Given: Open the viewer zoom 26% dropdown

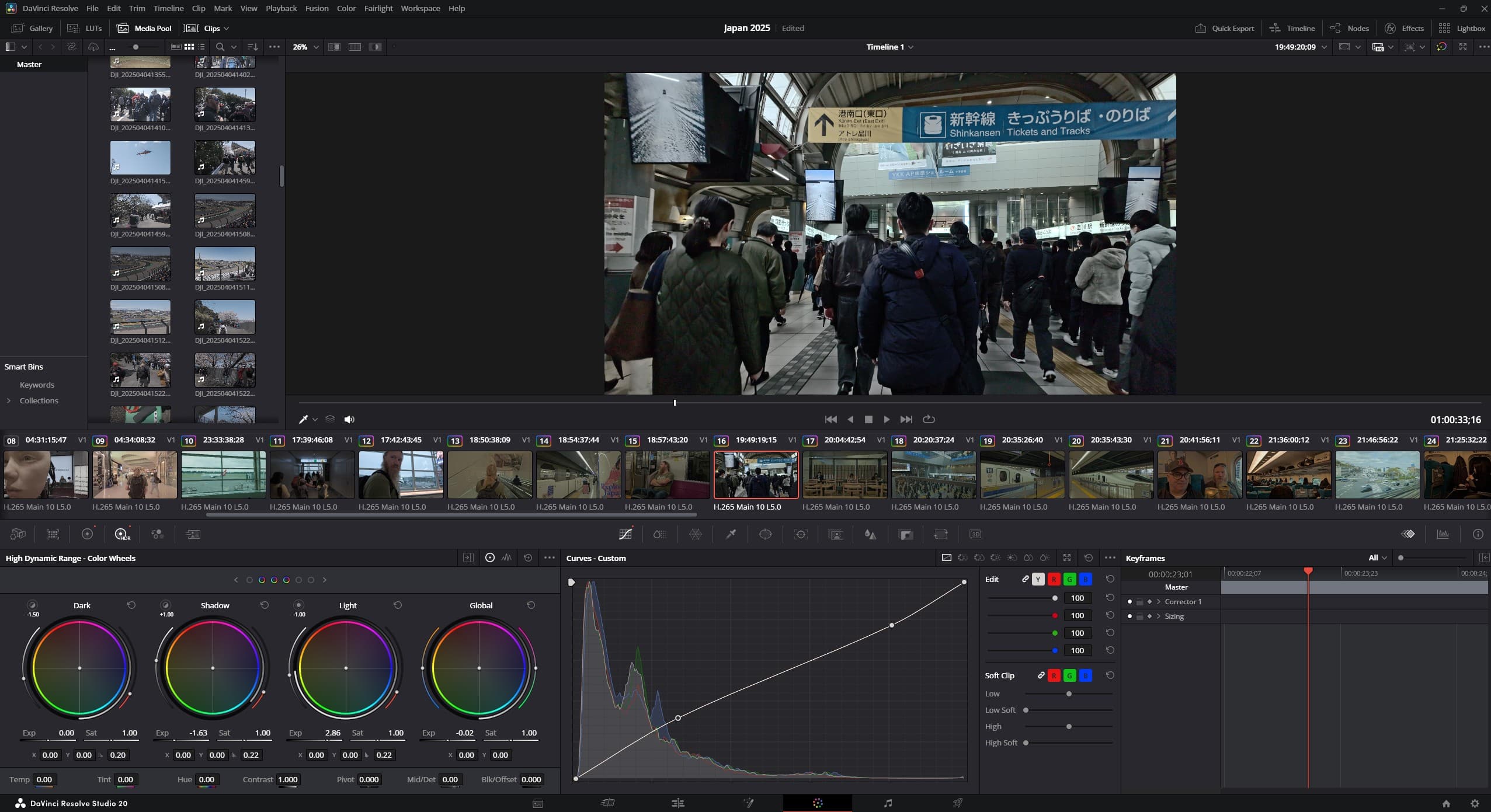Looking at the screenshot, I should [x=305, y=47].
